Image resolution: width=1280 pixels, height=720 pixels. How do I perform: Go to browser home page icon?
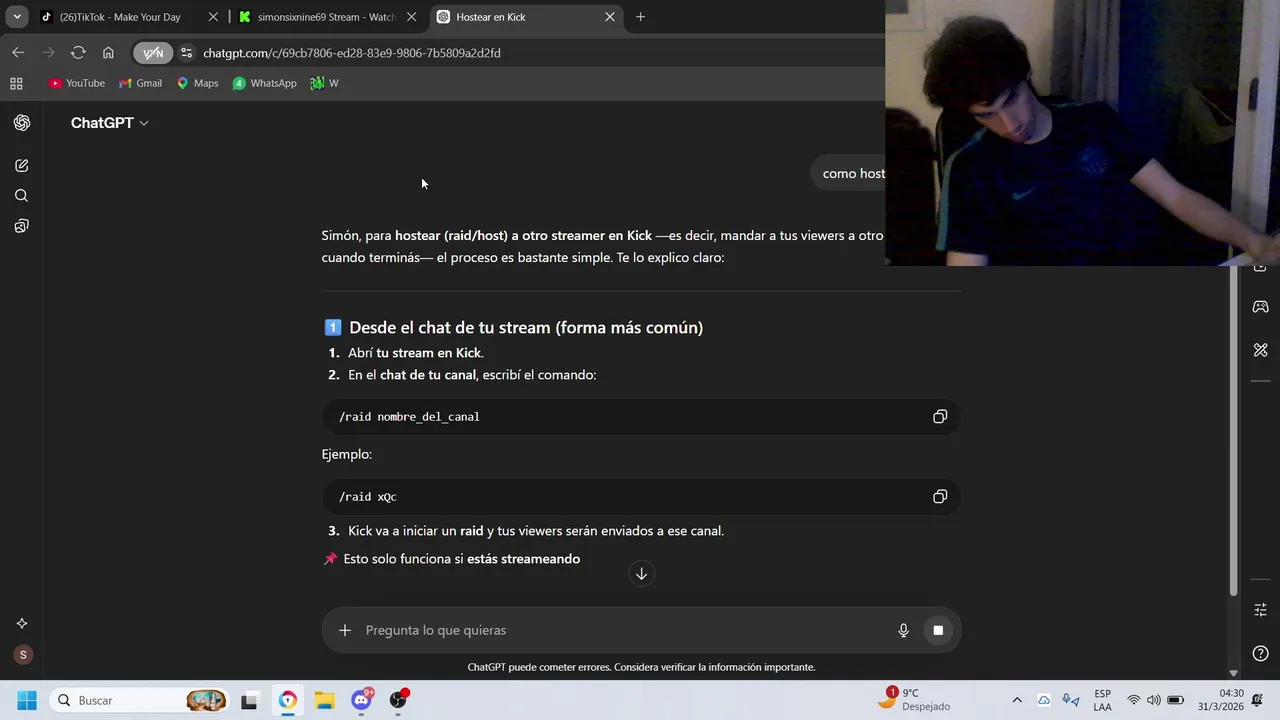tap(108, 53)
